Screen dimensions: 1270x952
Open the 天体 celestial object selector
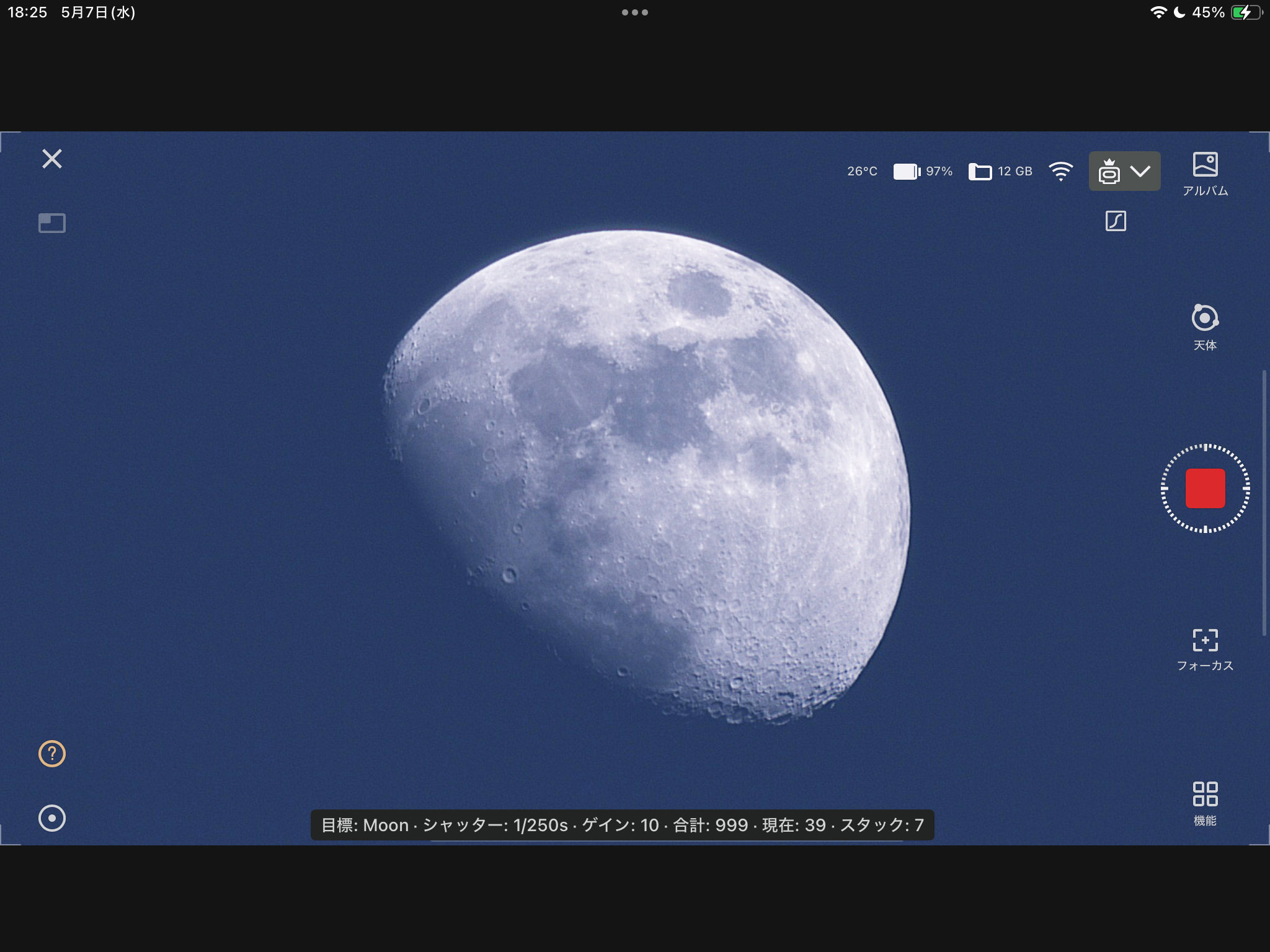pyautogui.click(x=1205, y=327)
